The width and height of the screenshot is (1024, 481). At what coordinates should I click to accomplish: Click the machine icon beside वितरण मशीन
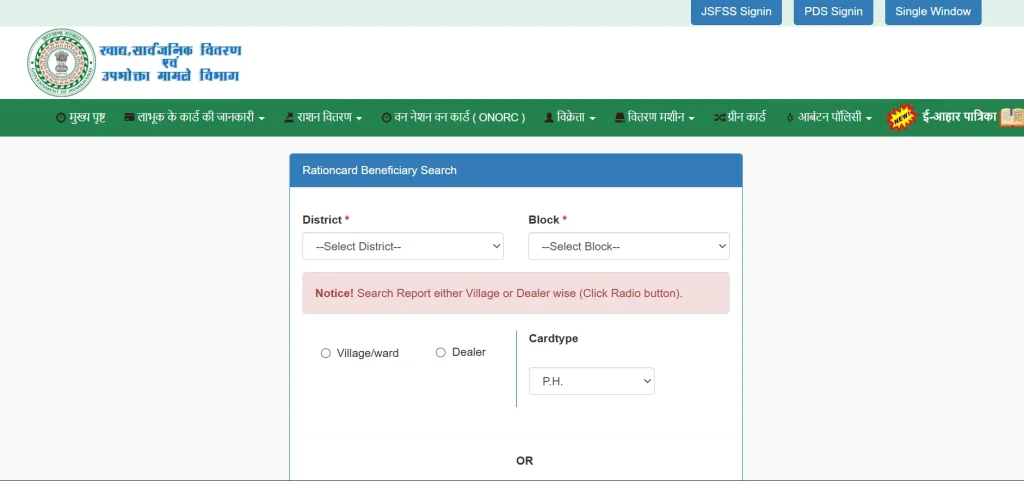point(619,118)
